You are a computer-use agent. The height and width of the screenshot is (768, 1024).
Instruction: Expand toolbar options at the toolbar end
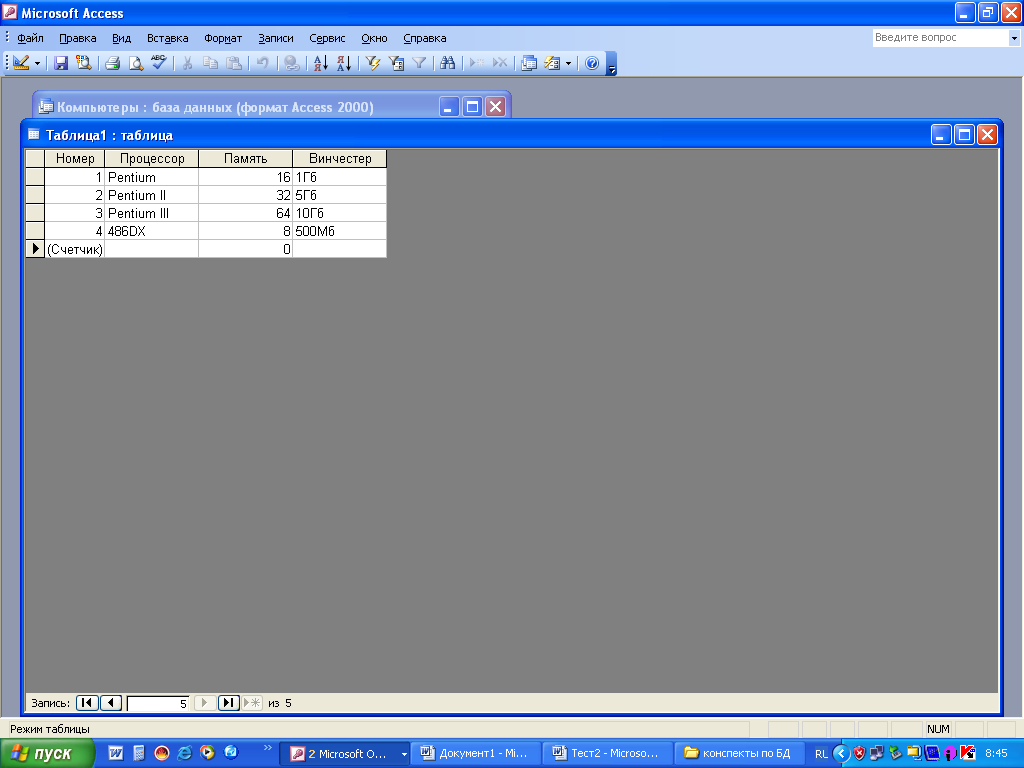611,63
